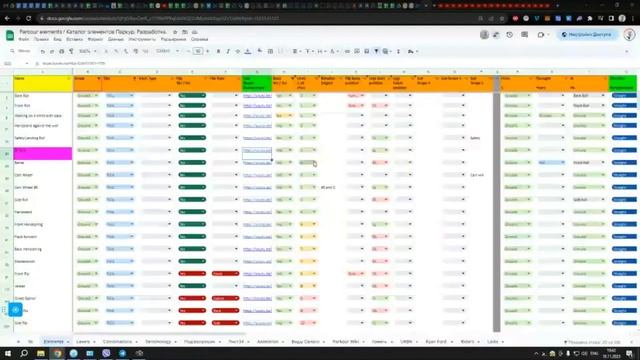640x360 pixels.
Task: Open the Data menu
Action: [x=116, y=39]
